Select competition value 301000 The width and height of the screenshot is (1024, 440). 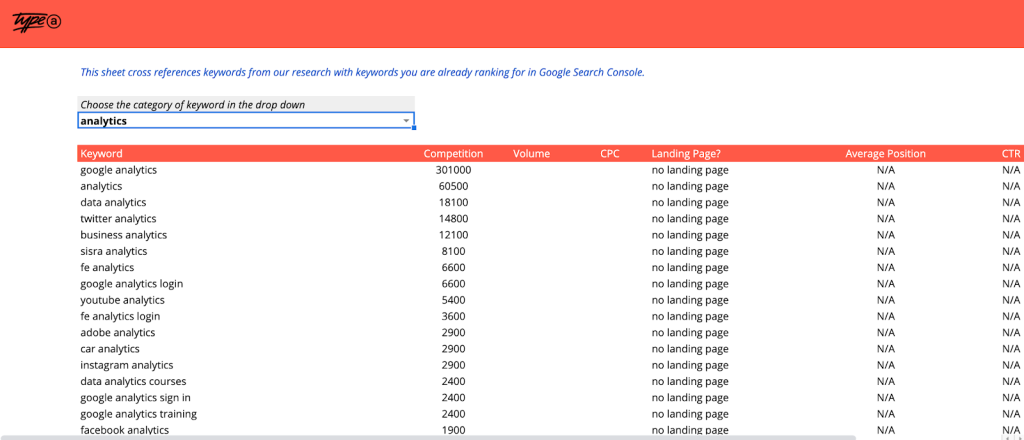click(x=453, y=170)
